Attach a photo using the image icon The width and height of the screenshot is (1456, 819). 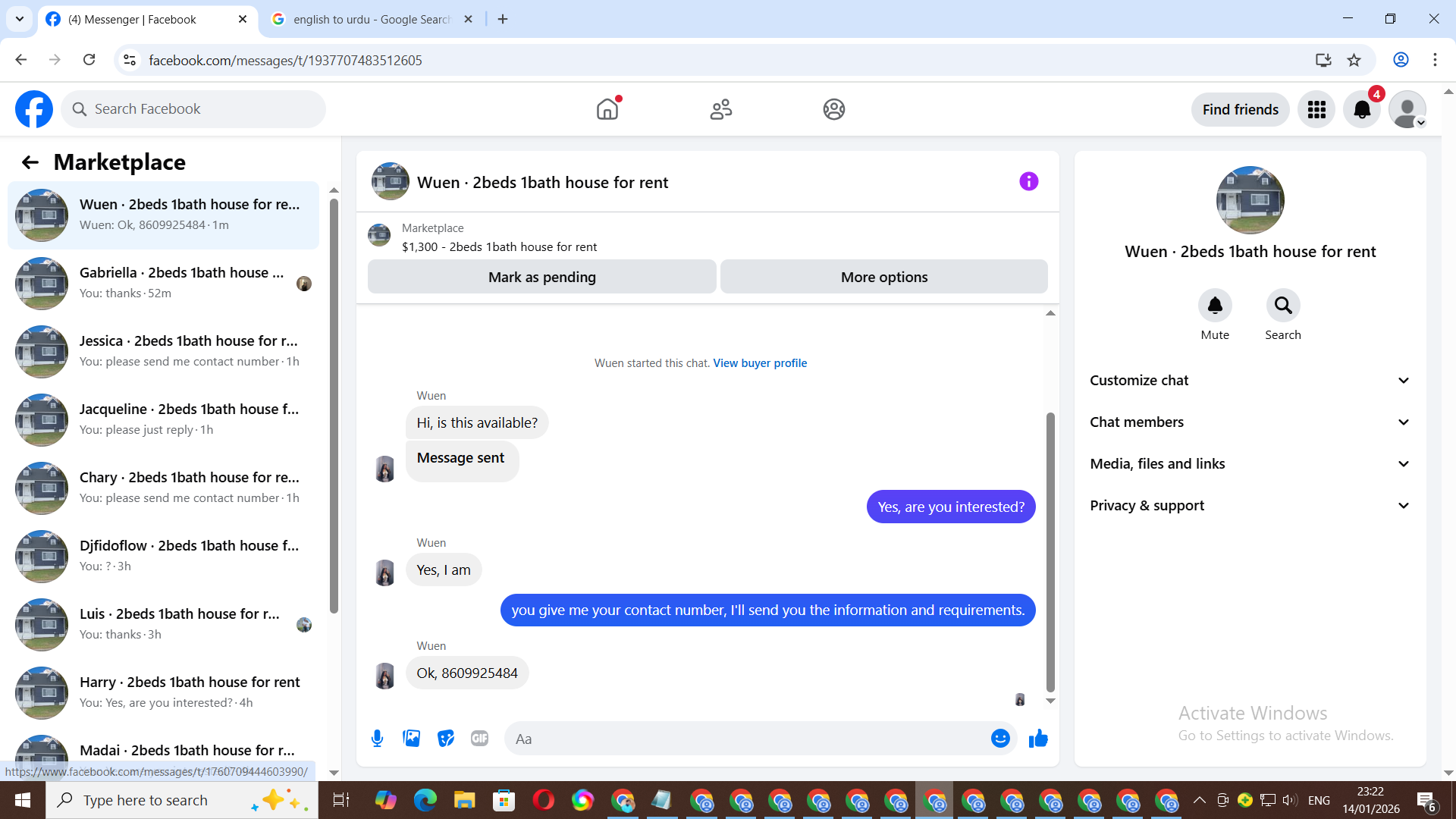[x=411, y=738]
